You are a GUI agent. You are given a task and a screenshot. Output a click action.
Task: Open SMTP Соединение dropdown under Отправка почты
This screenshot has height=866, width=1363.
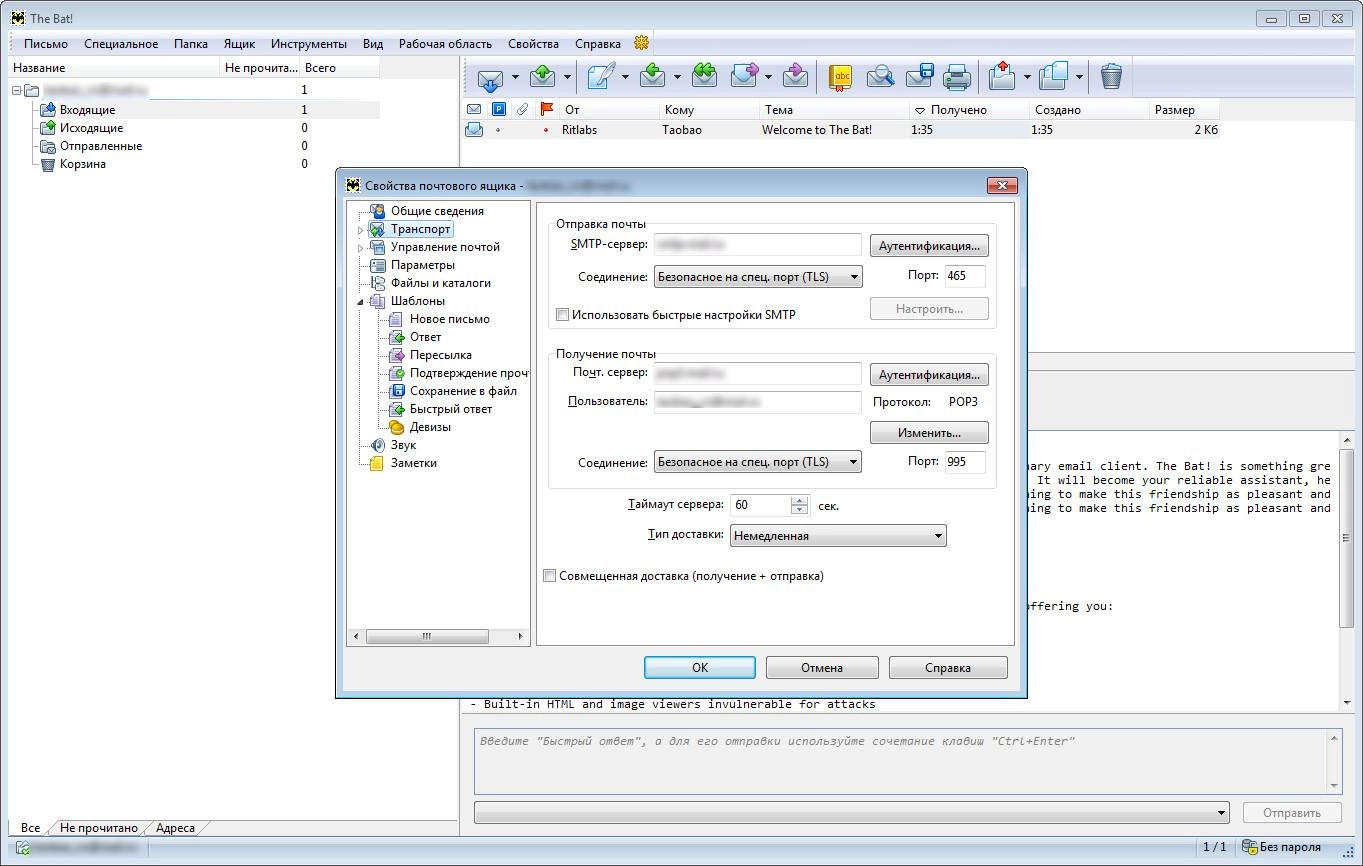pos(758,276)
